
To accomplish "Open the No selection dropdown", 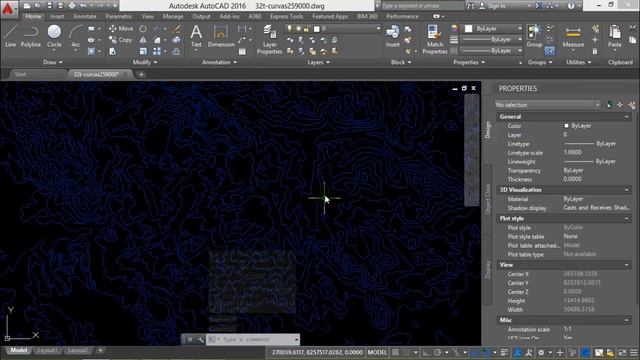I will point(548,105).
